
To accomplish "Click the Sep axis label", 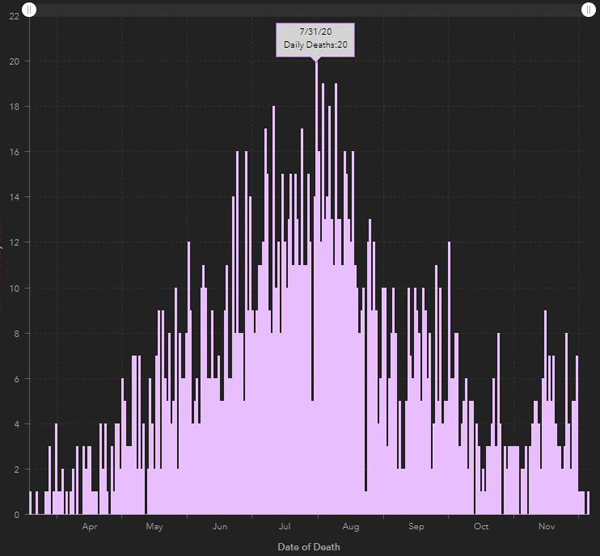I will pyautogui.click(x=416, y=527).
